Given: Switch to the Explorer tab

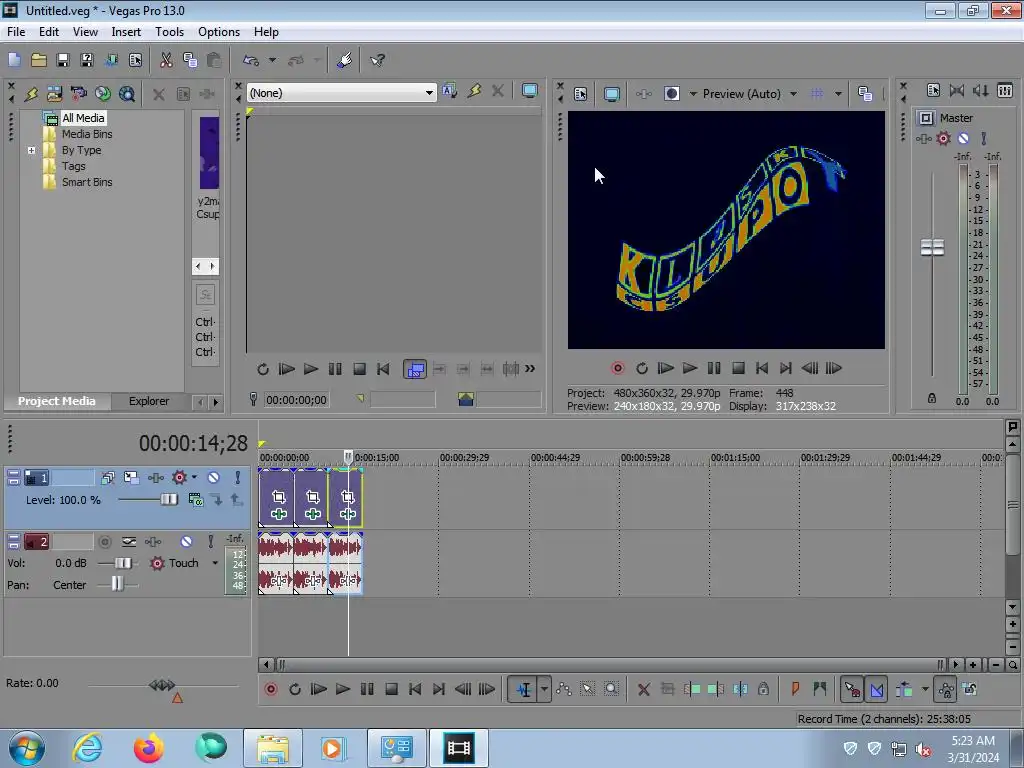Looking at the screenshot, I should click(149, 401).
